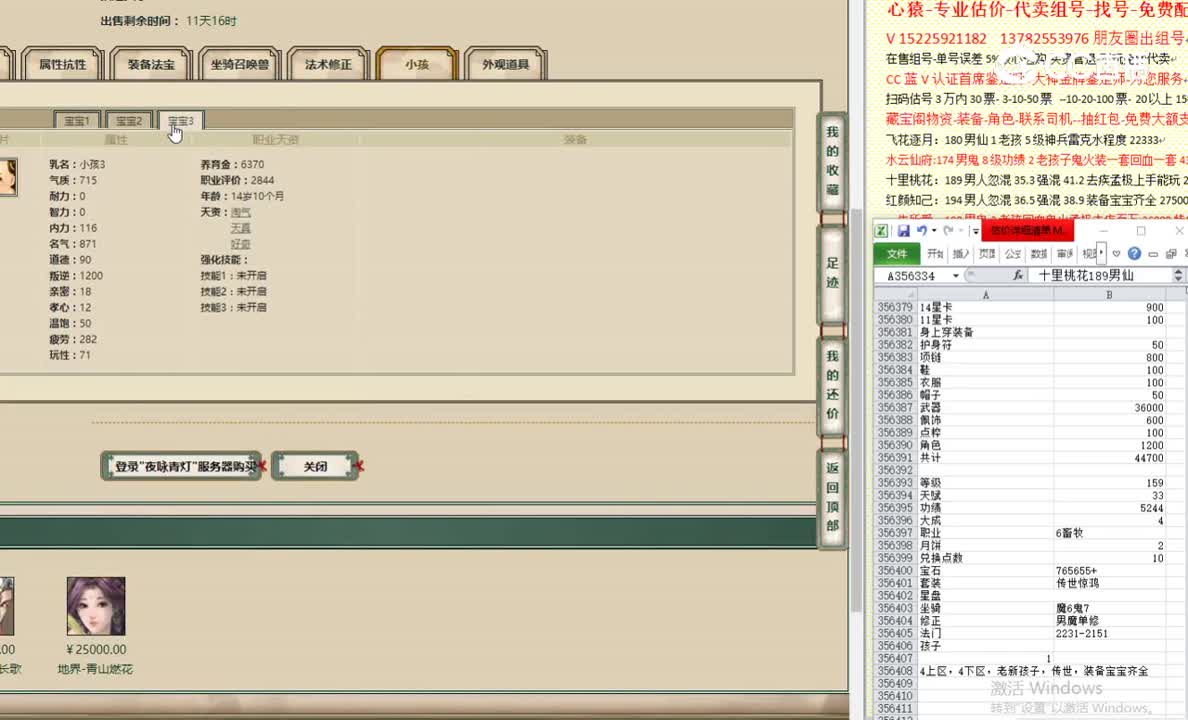Switch to the 宝宝2 tab

pos(128,121)
